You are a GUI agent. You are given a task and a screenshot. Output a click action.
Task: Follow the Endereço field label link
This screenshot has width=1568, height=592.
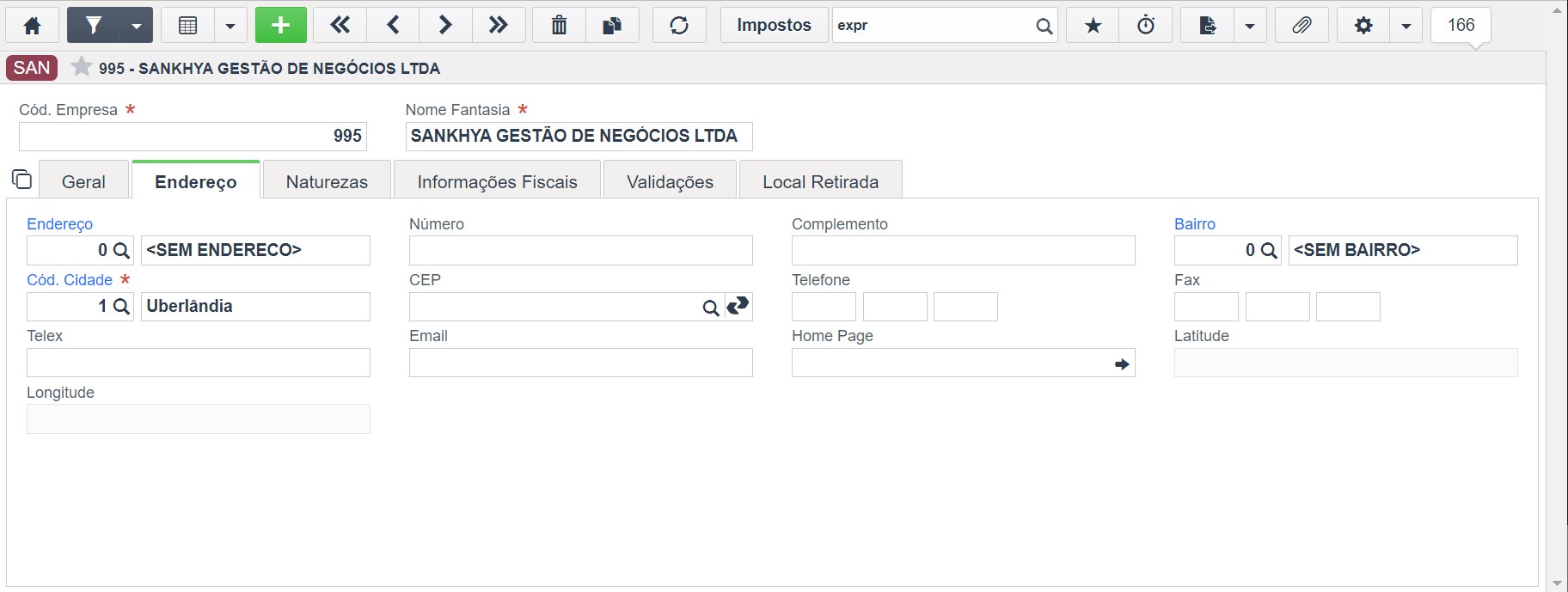click(59, 224)
